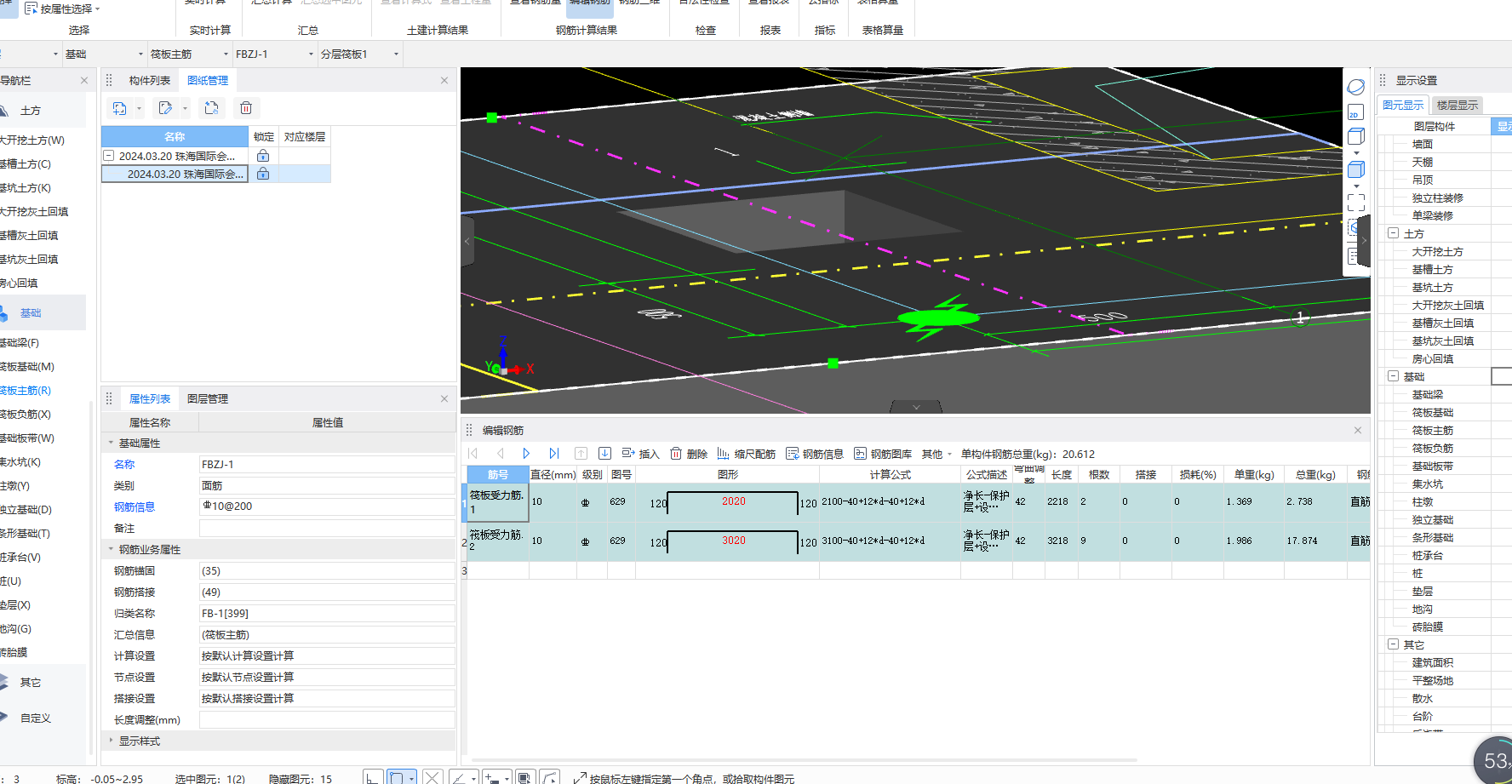Screen dimensions: 1512x784
Task: Toggle lock on selected child drawing row
Action: pos(263,174)
